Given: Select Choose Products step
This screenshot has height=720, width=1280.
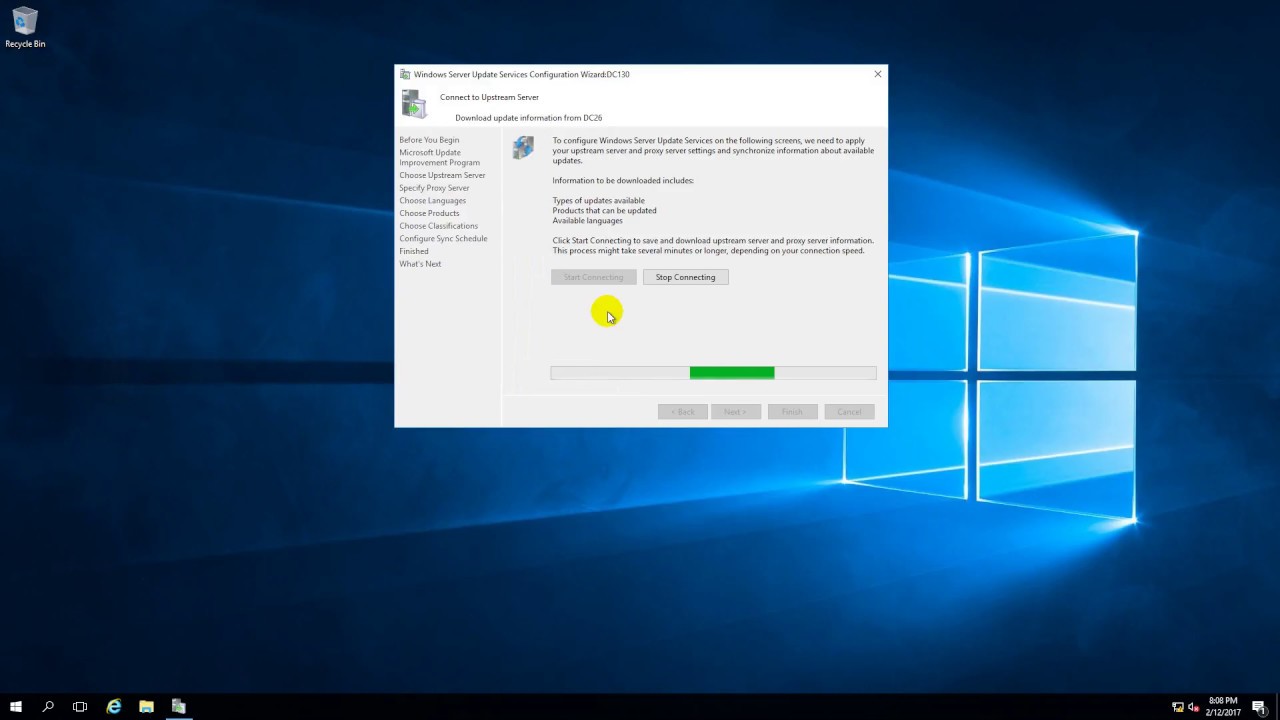Looking at the screenshot, I should tap(429, 213).
